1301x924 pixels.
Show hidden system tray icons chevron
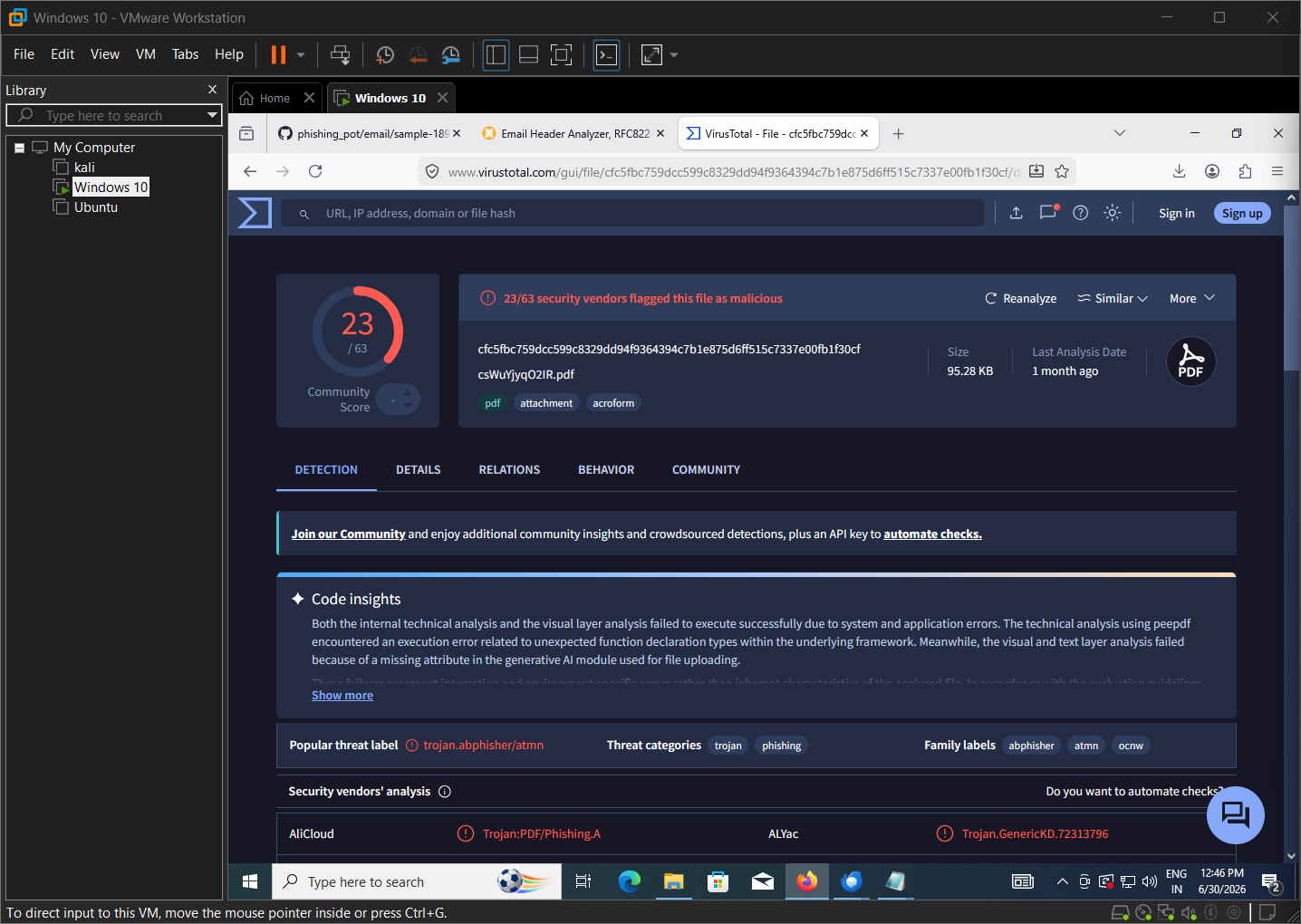click(1063, 881)
